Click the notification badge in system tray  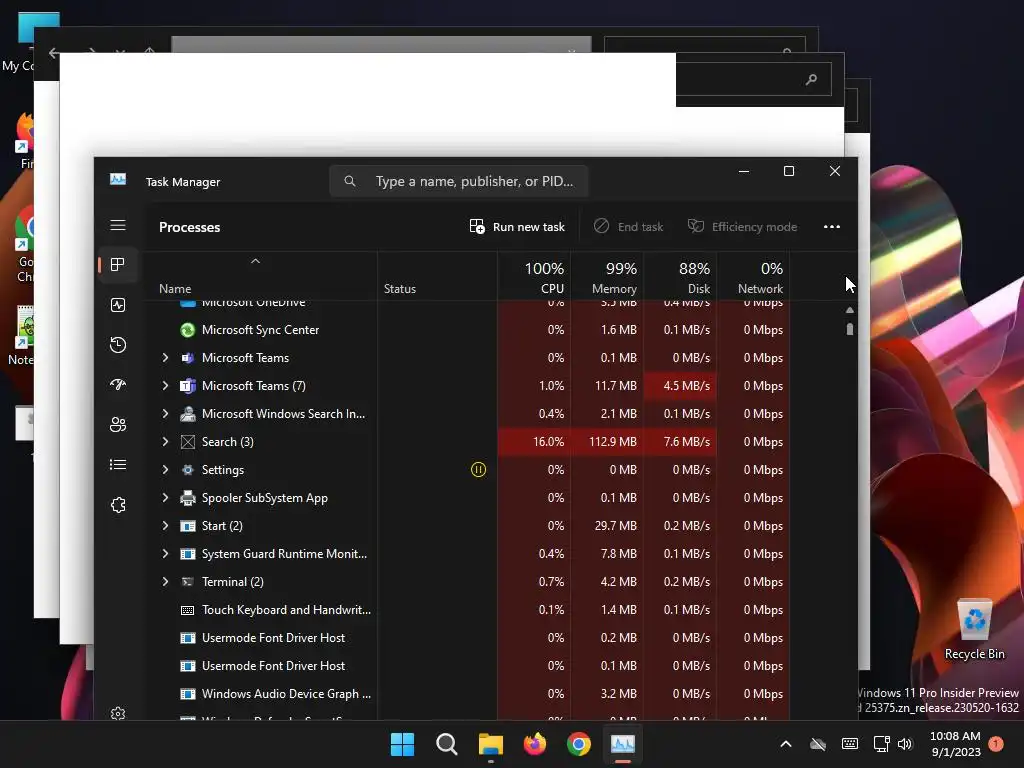[x=996, y=744]
